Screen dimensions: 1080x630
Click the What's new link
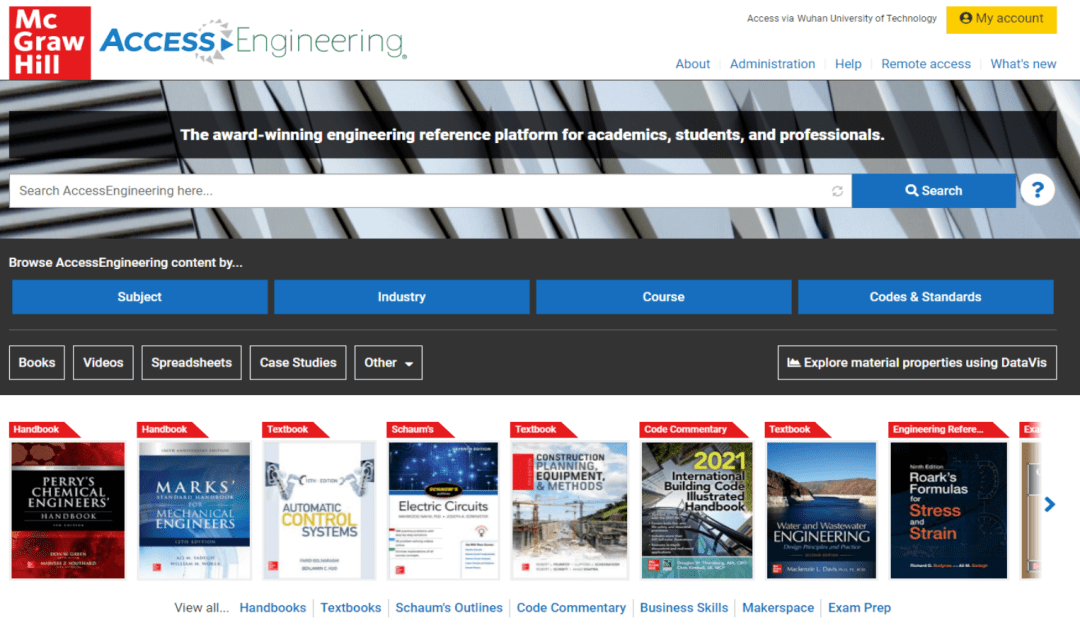pos(1023,64)
